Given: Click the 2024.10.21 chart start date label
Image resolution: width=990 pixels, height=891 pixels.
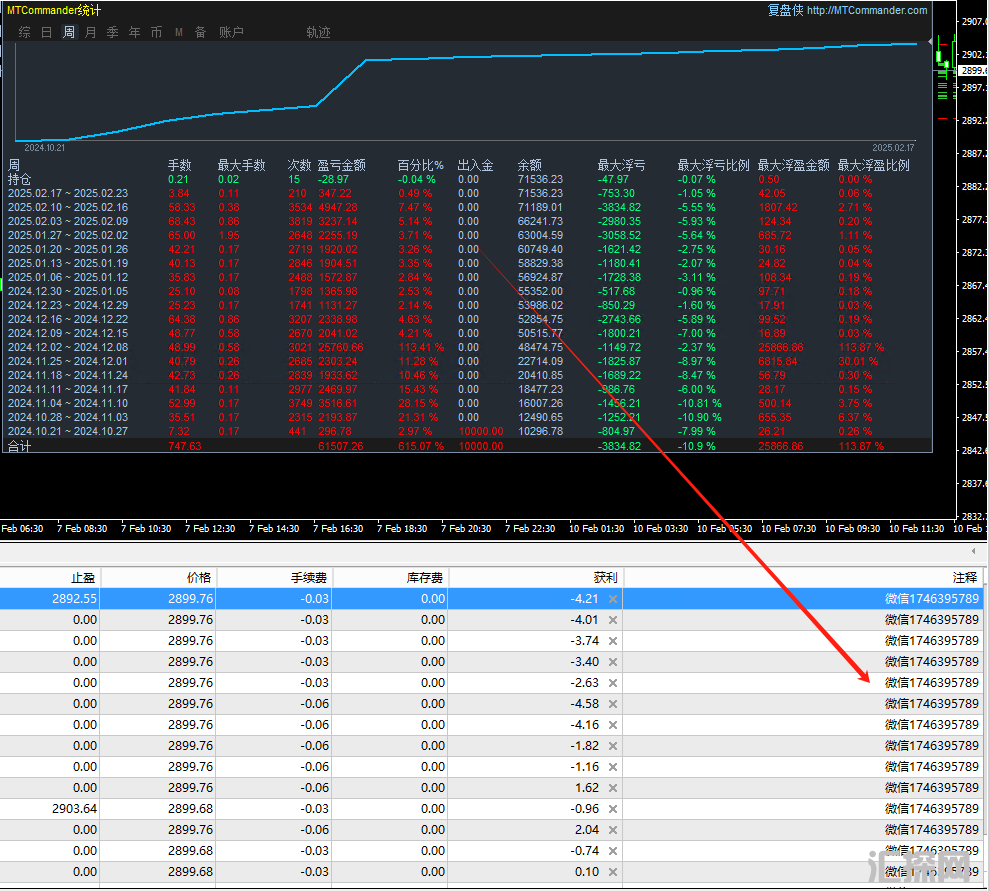Looking at the screenshot, I should coord(44,148).
